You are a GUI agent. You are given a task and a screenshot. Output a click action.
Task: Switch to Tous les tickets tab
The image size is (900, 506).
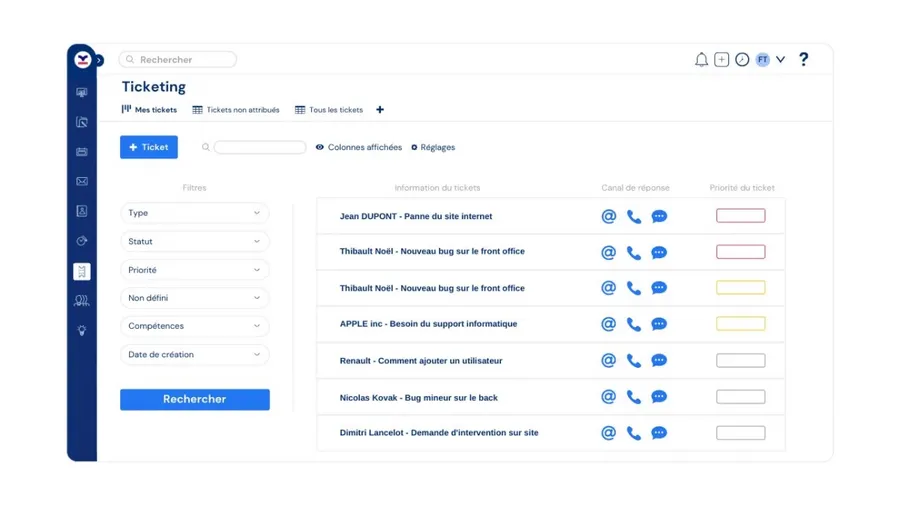(329, 110)
